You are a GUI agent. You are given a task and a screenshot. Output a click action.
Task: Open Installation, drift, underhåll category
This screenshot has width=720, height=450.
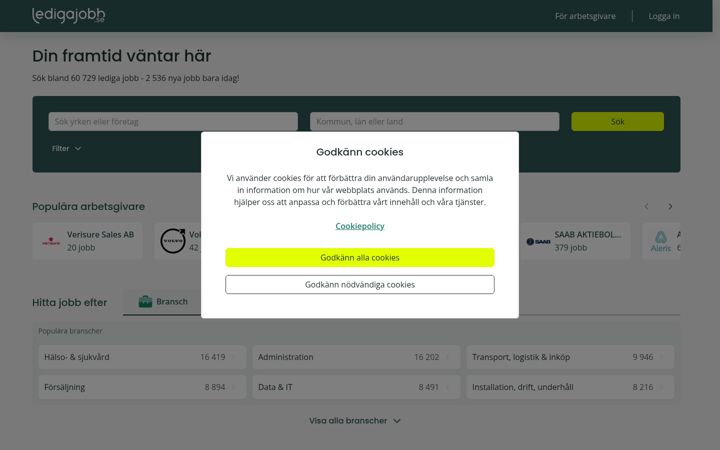click(x=570, y=387)
